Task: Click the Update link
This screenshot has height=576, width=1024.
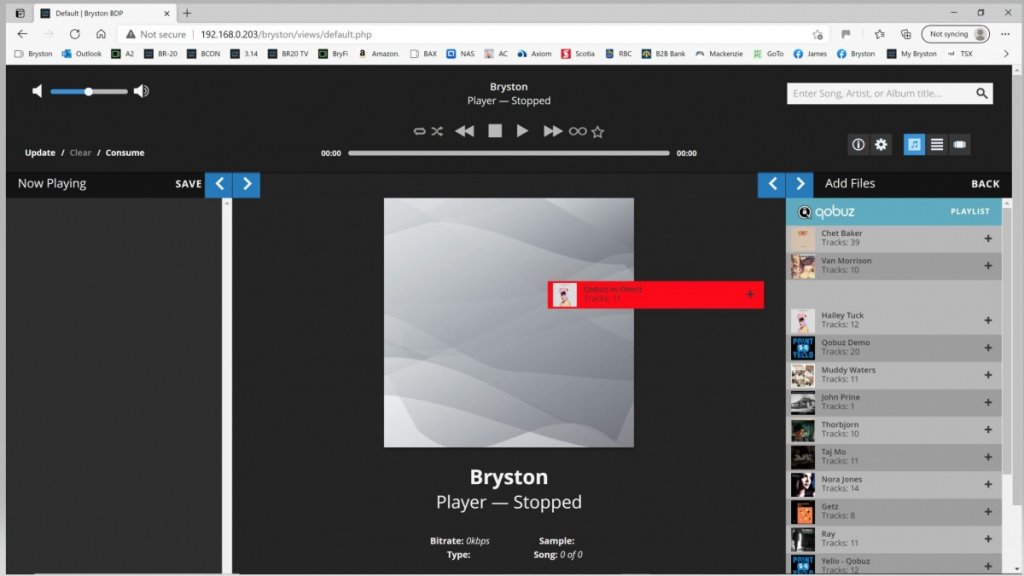Action: pyautogui.click(x=40, y=153)
